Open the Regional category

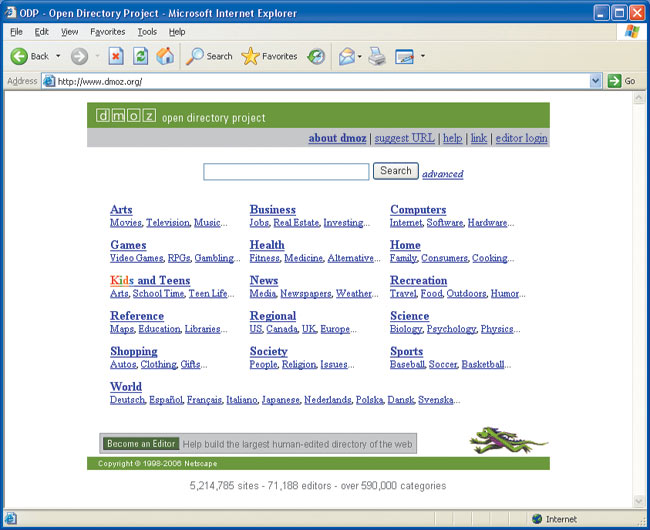coord(273,316)
